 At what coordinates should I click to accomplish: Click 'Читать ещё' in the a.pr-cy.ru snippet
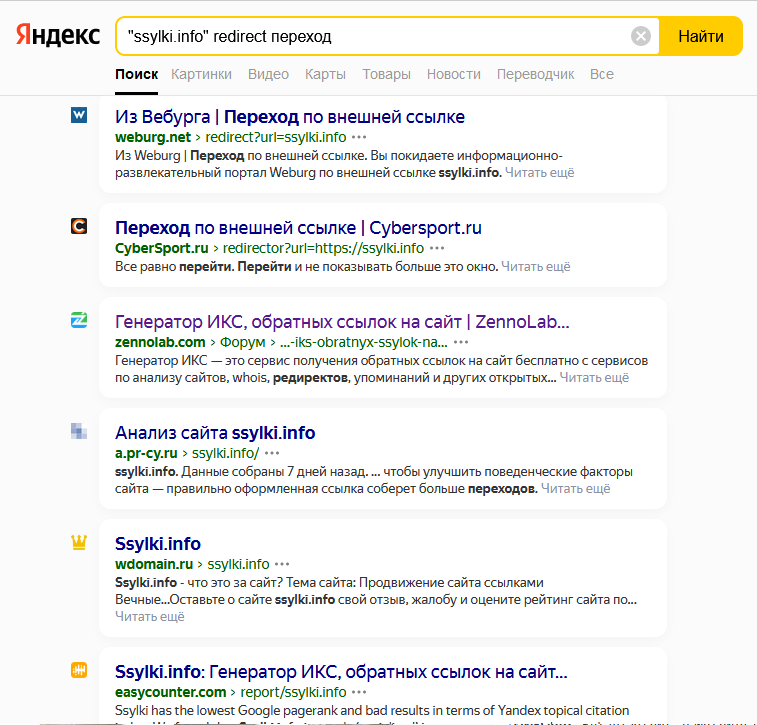575,489
